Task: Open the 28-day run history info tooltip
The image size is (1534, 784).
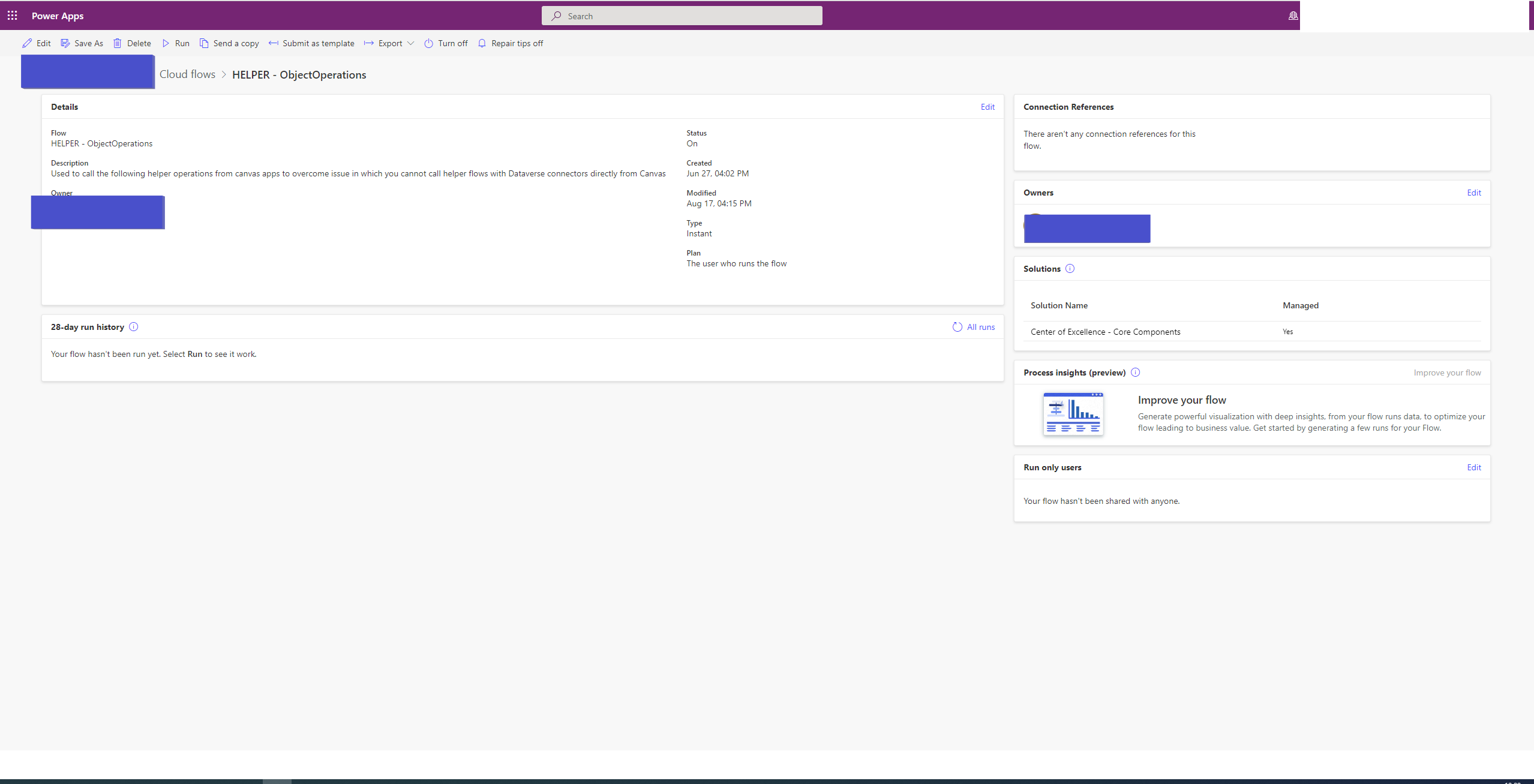Action: (x=134, y=327)
